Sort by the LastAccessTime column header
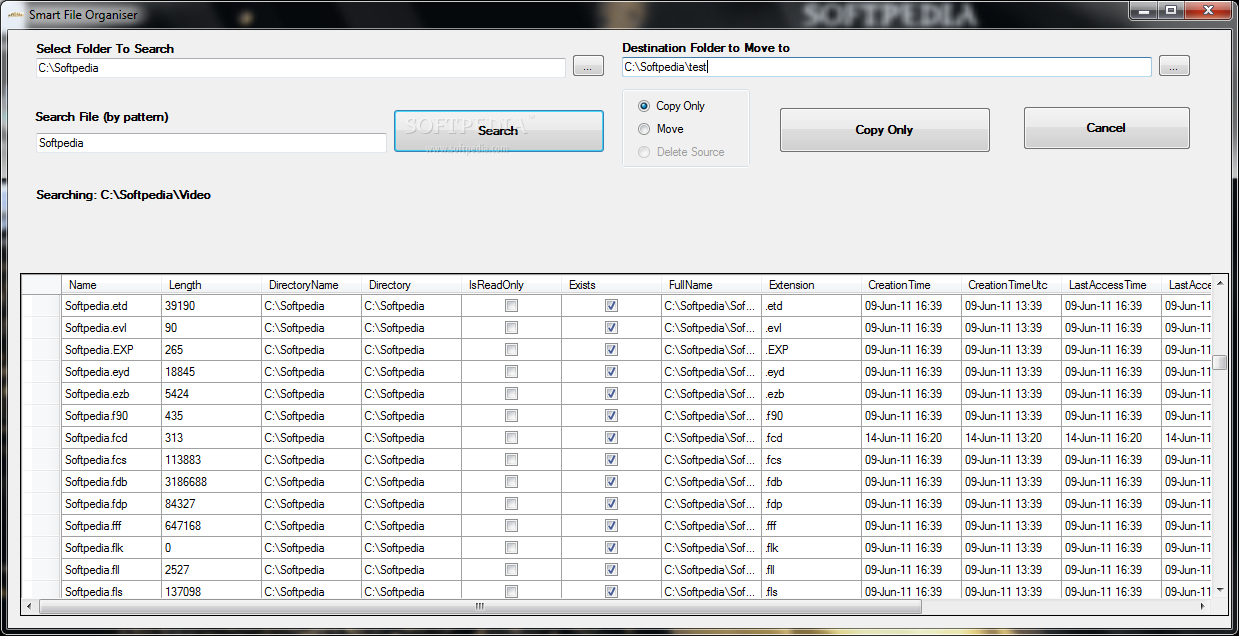The image size is (1239, 636). (x=1111, y=285)
